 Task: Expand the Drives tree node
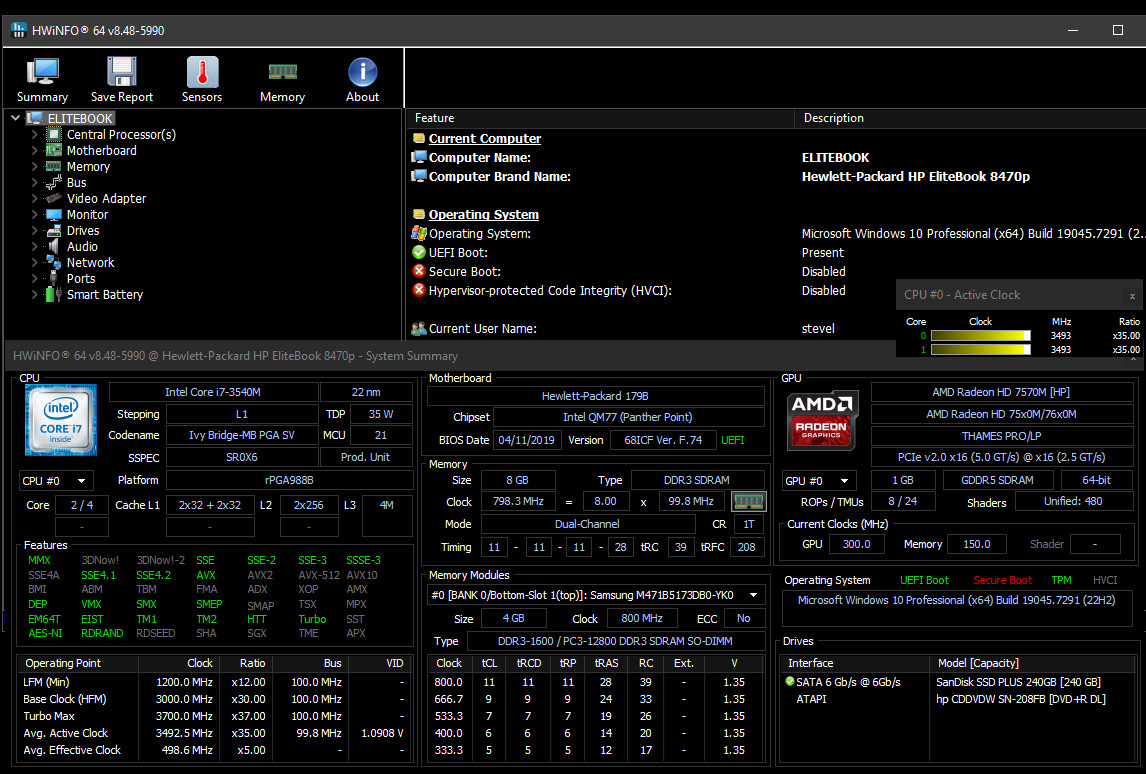click(34, 231)
